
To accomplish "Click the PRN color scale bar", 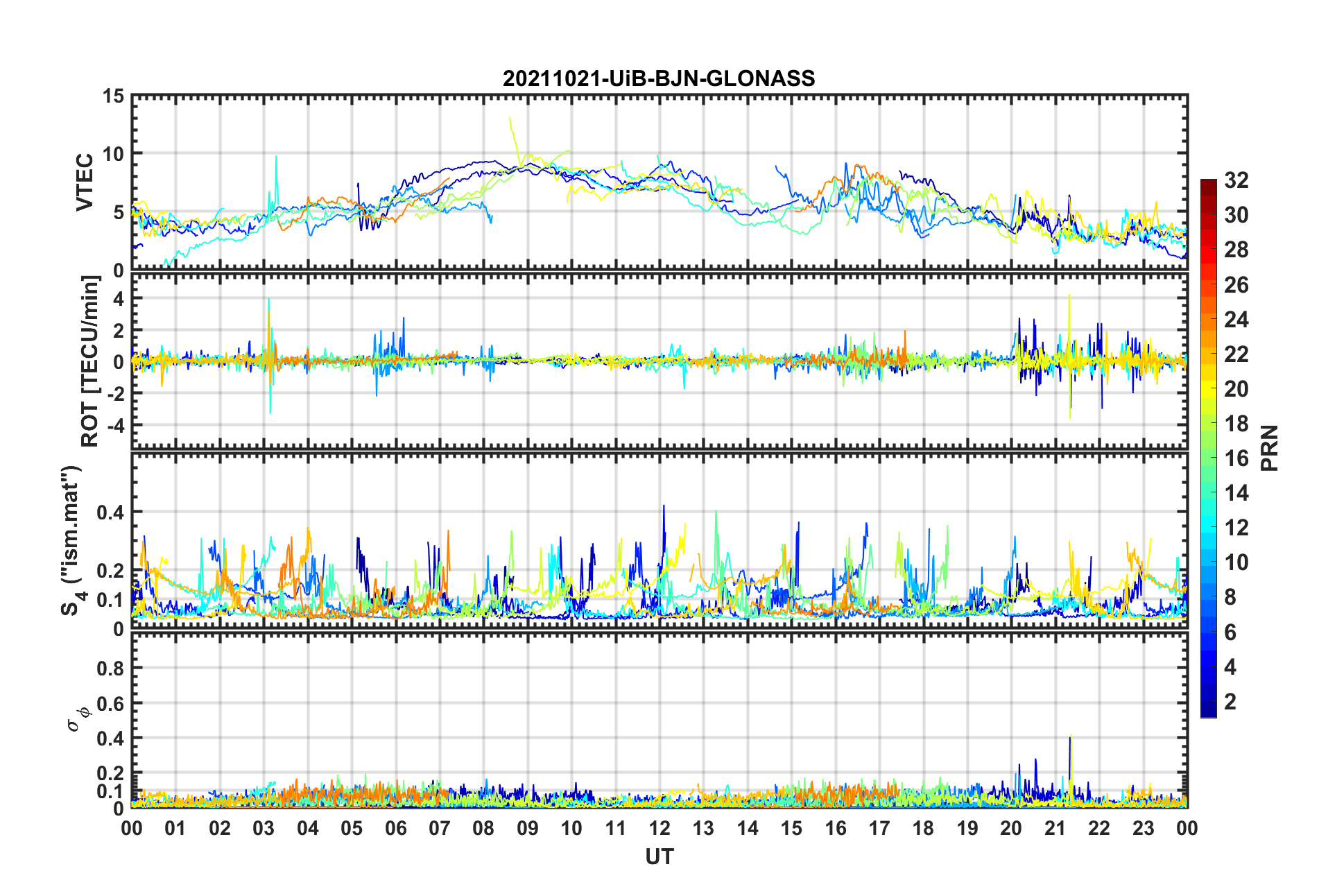I will tap(1208, 448).
